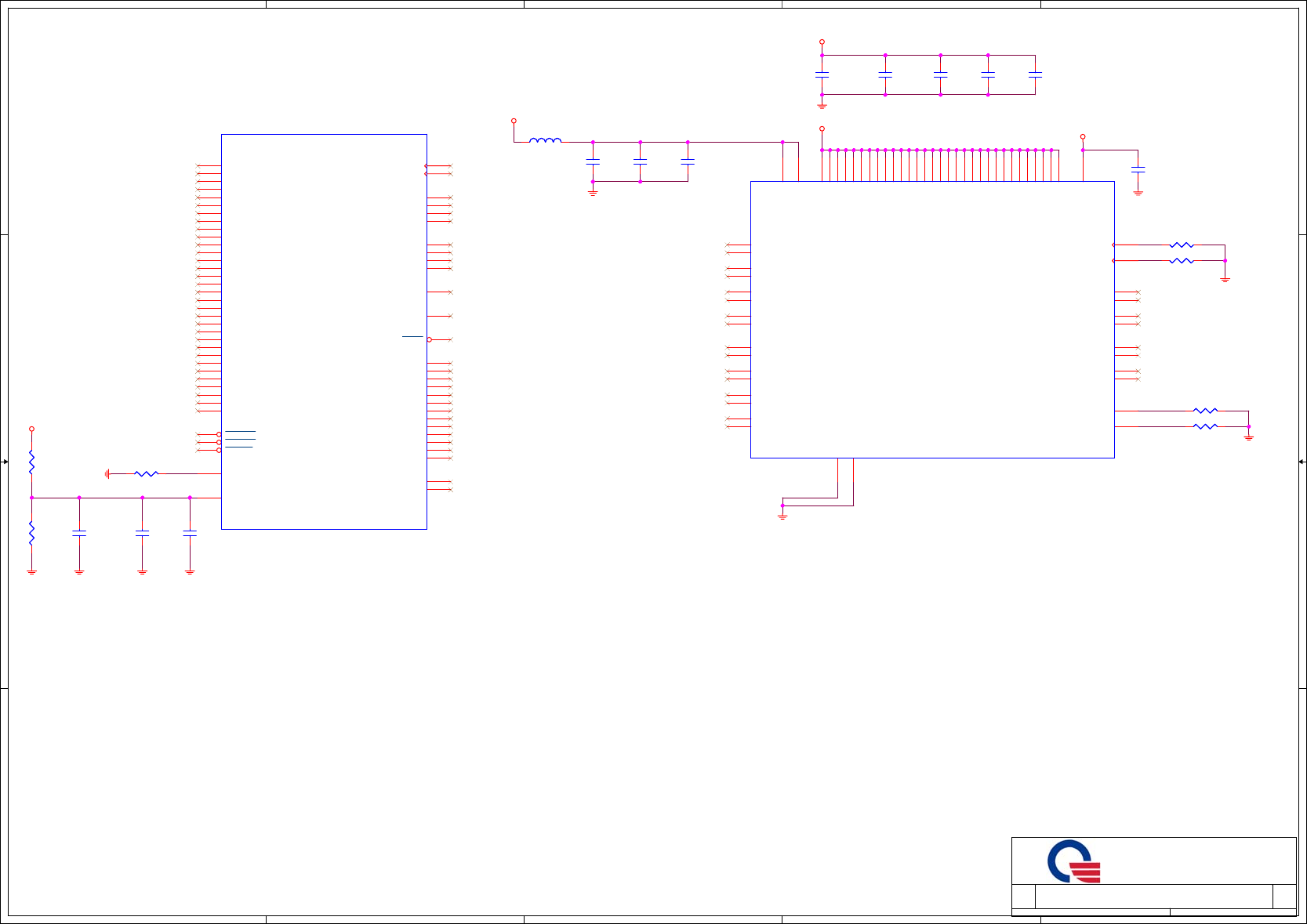Select the leftmost capacitor in five-capacitor bank
The width and height of the screenshot is (1307, 924).
[x=822, y=74]
